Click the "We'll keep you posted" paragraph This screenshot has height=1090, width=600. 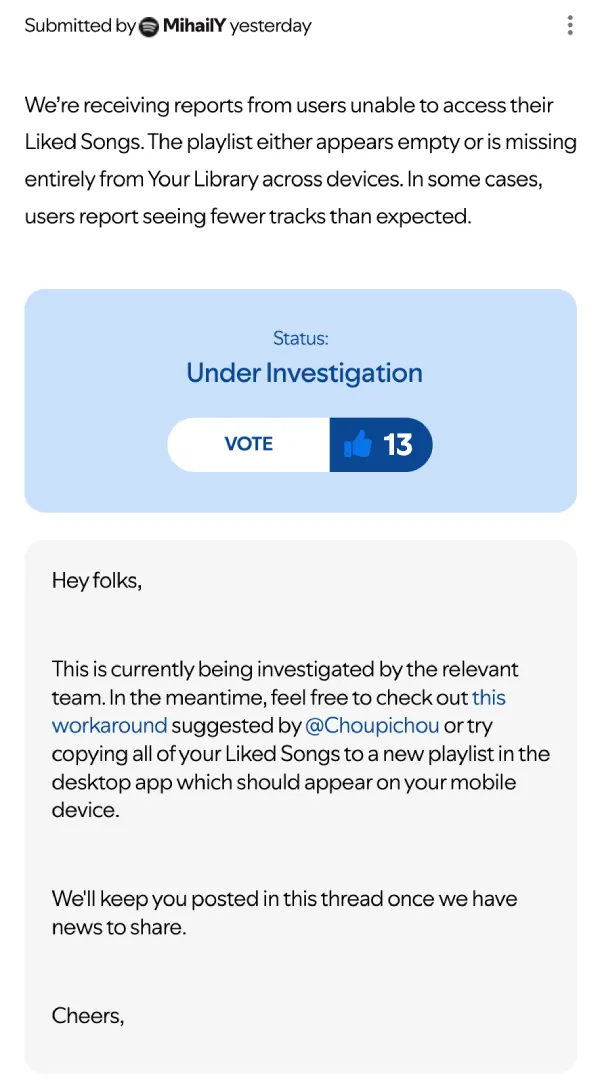[x=284, y=912]
